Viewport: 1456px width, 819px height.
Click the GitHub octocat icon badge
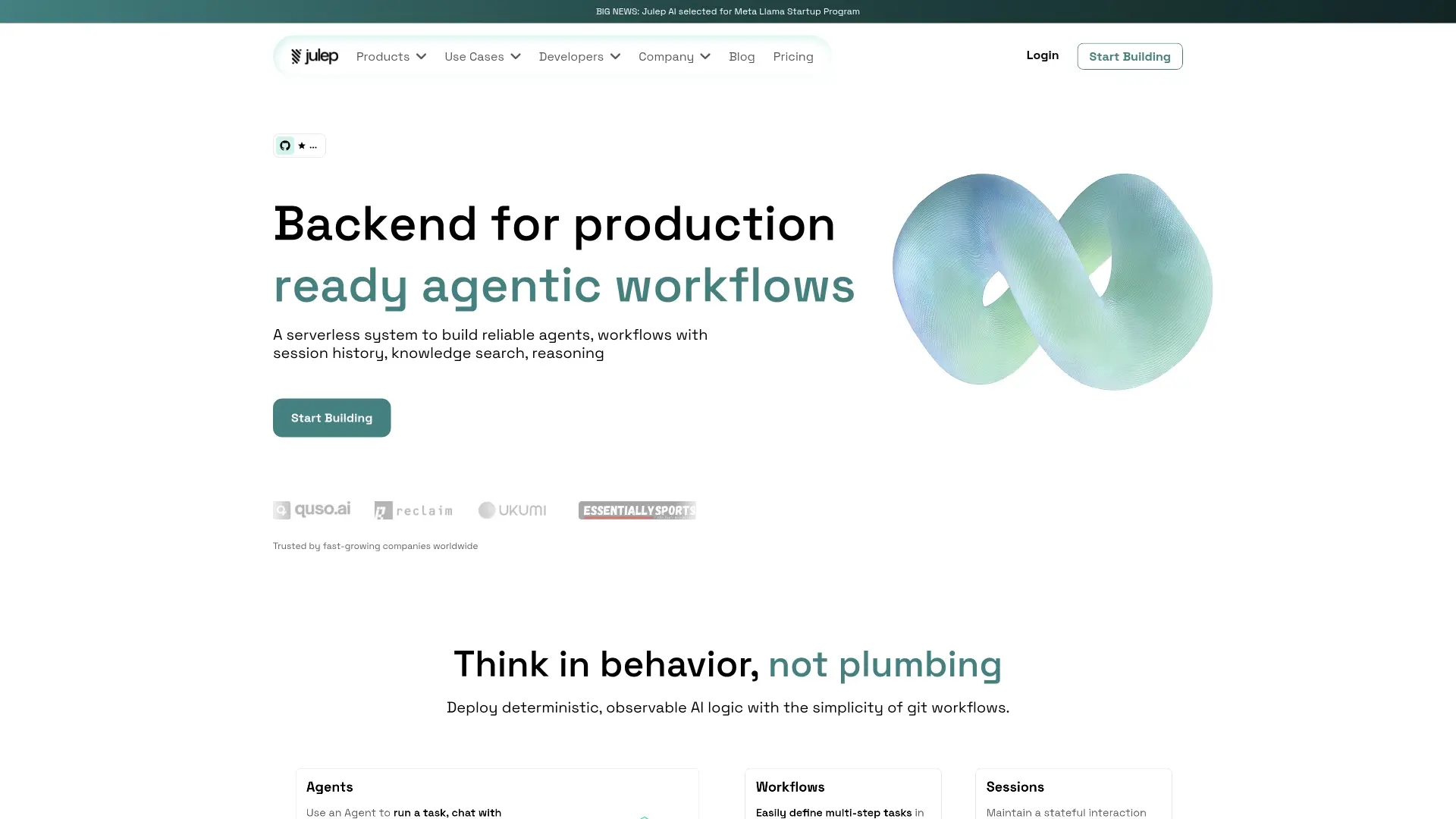pos(285,146)
